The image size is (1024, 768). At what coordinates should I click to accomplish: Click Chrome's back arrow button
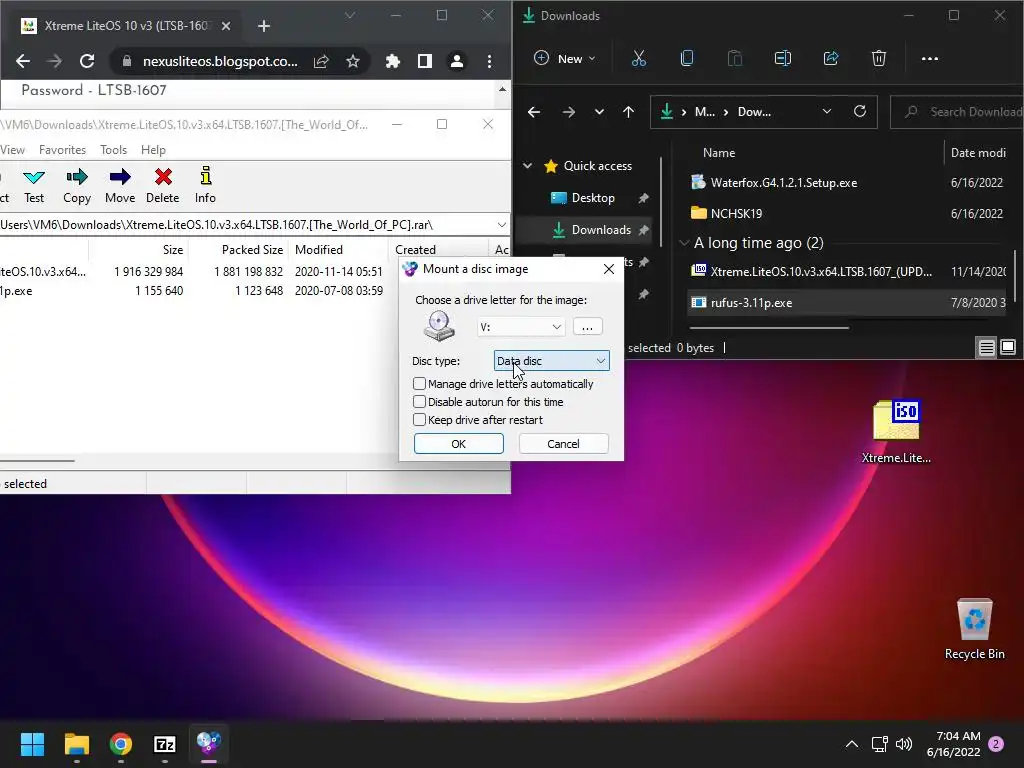pyautogui.click(x=23, y=61)
